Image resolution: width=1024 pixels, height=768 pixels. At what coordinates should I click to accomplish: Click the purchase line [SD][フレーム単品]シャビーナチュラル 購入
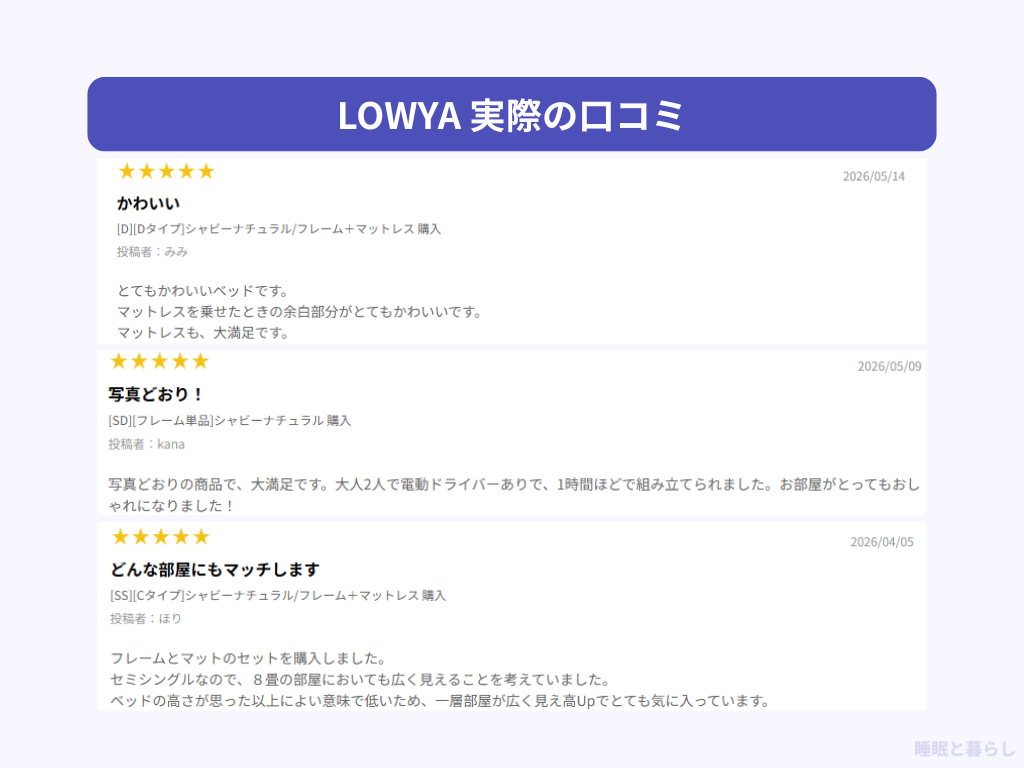click(230, 421)
